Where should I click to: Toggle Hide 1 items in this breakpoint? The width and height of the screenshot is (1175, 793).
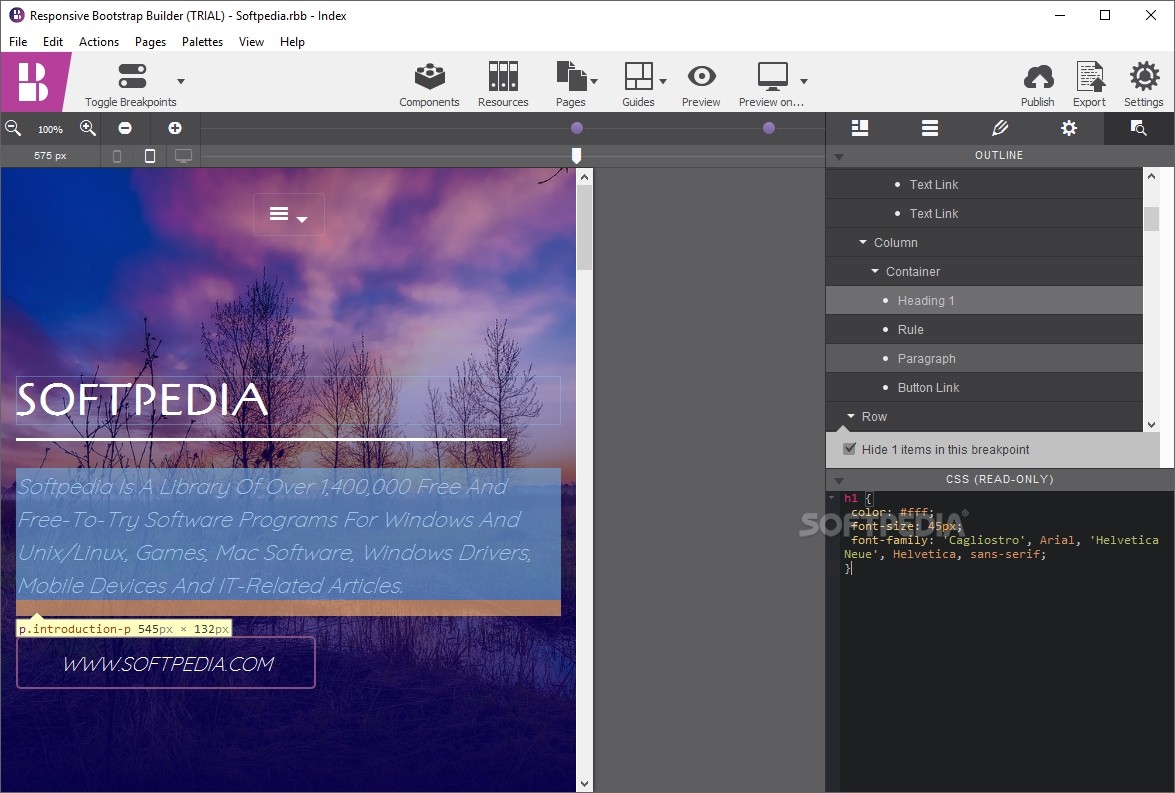click(849, 449)
